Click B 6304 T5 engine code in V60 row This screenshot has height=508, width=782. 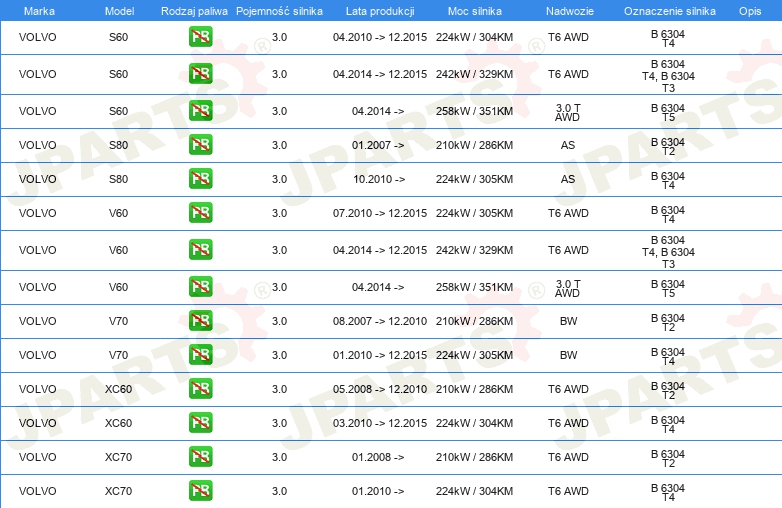pos(668,289)
